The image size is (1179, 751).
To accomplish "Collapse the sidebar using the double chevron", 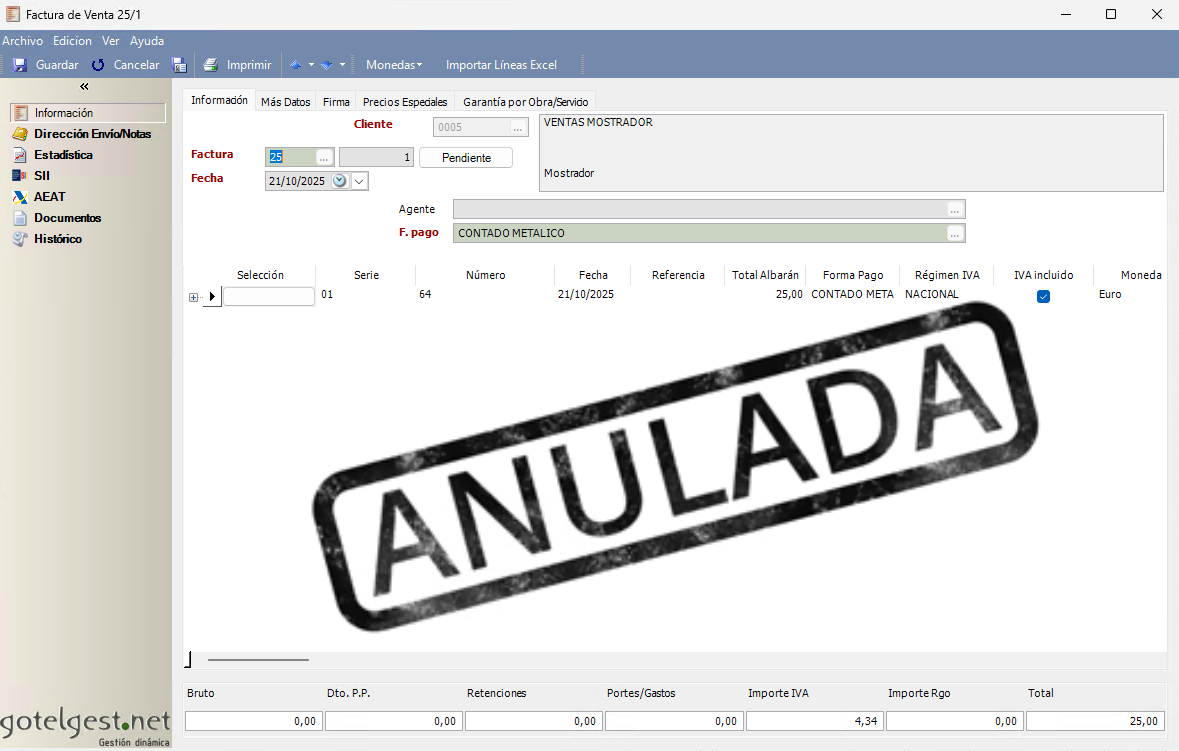I will point(84,87).
